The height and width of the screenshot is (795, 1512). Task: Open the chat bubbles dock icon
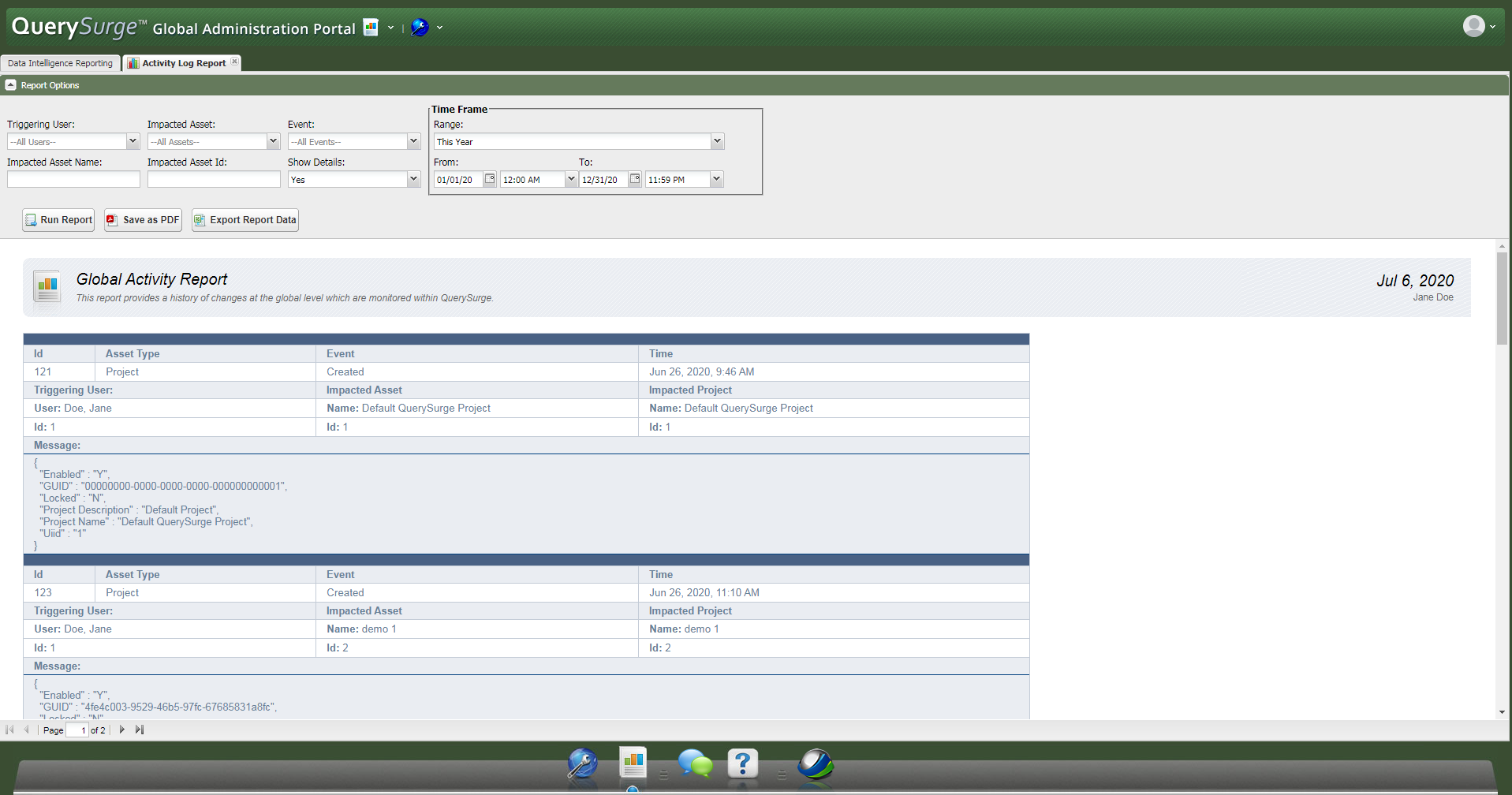click(x=694, y=763)
